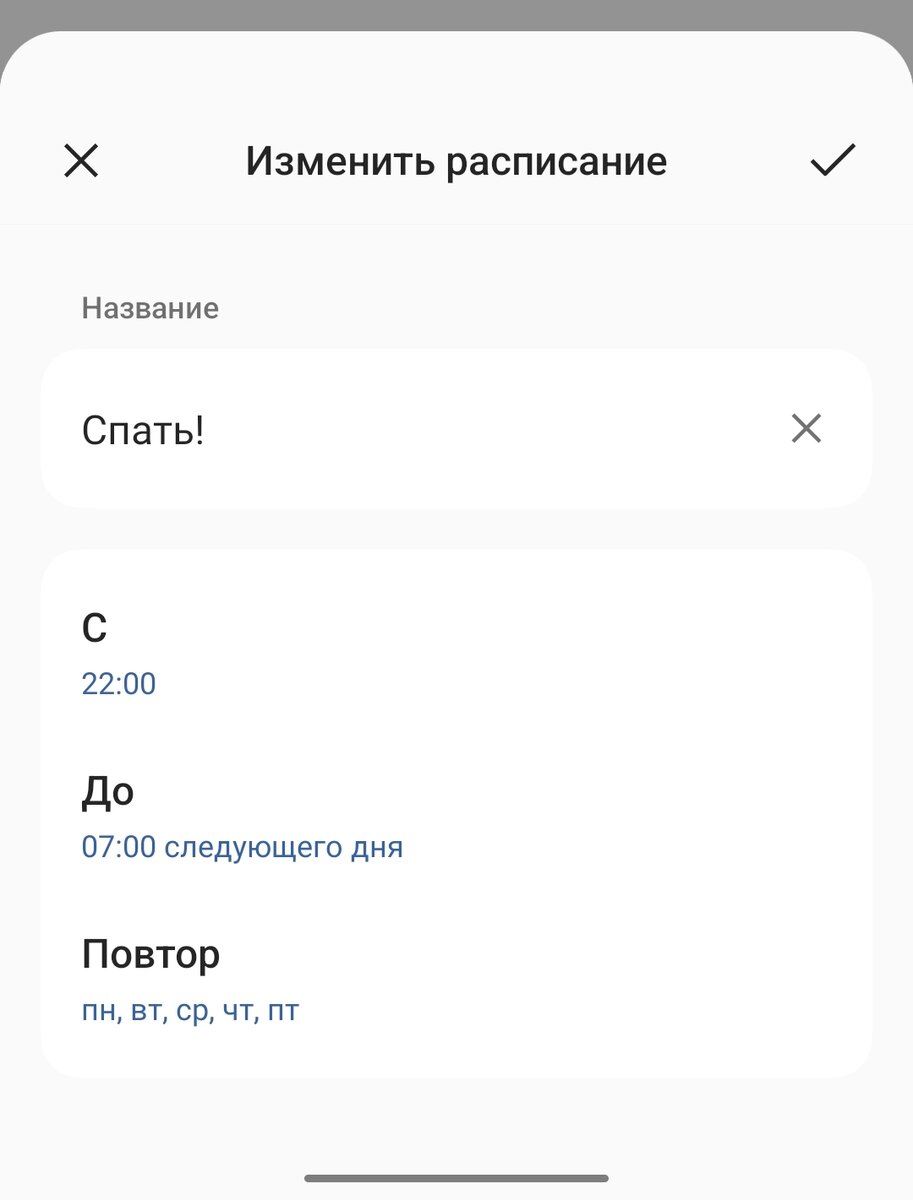Tap the bottom navigation gesture bar
Image resolution: width=913 pixels, height=1200 pixels.
(456, 1178)
